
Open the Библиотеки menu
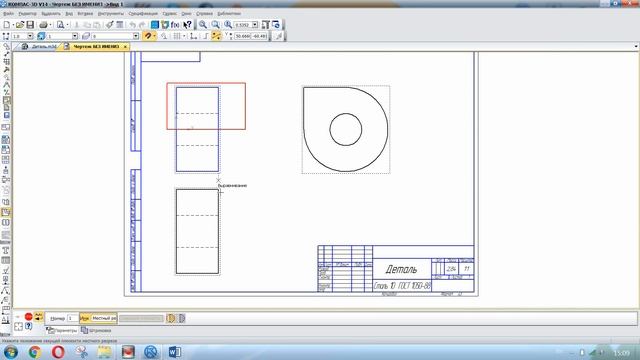229,13
